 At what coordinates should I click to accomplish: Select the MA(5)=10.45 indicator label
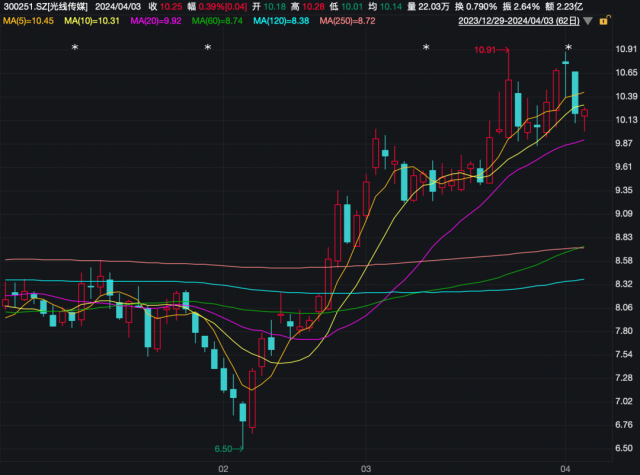coord(28,21)
